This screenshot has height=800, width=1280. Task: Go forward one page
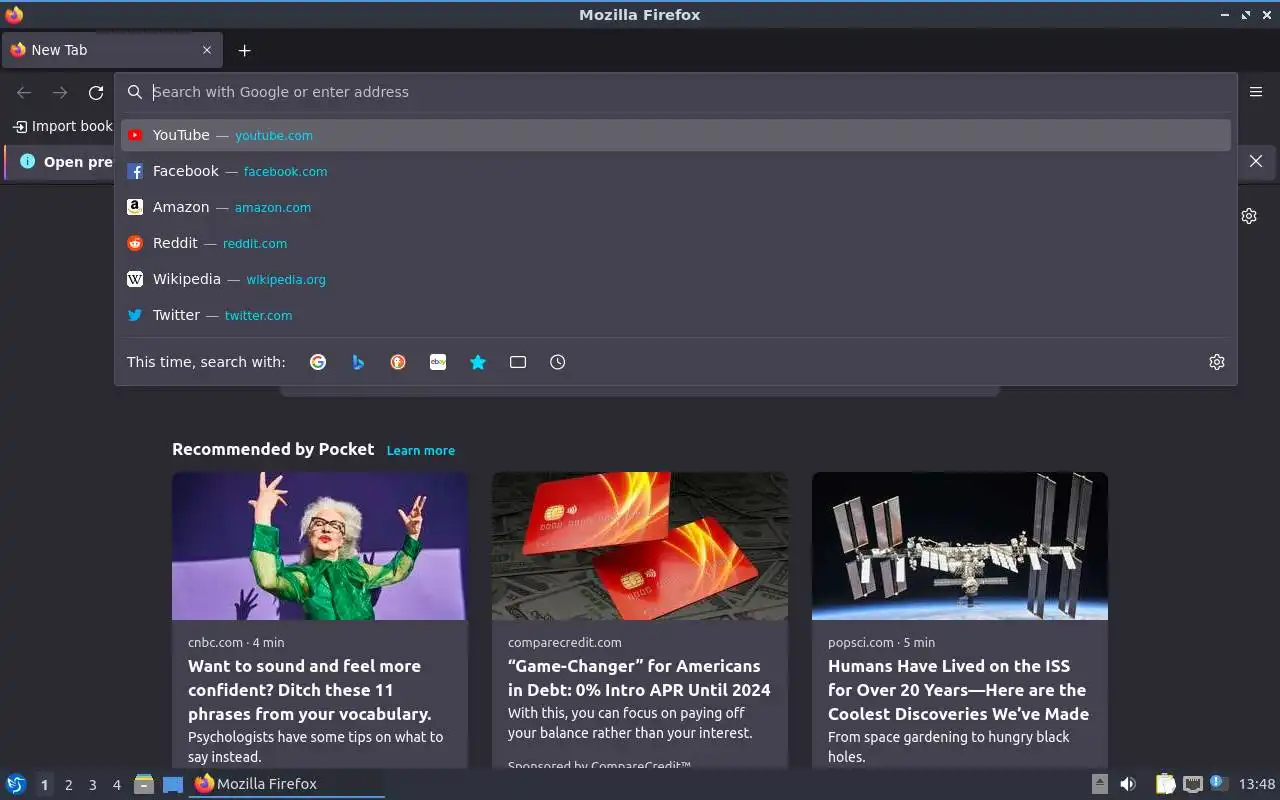[60, 92]
